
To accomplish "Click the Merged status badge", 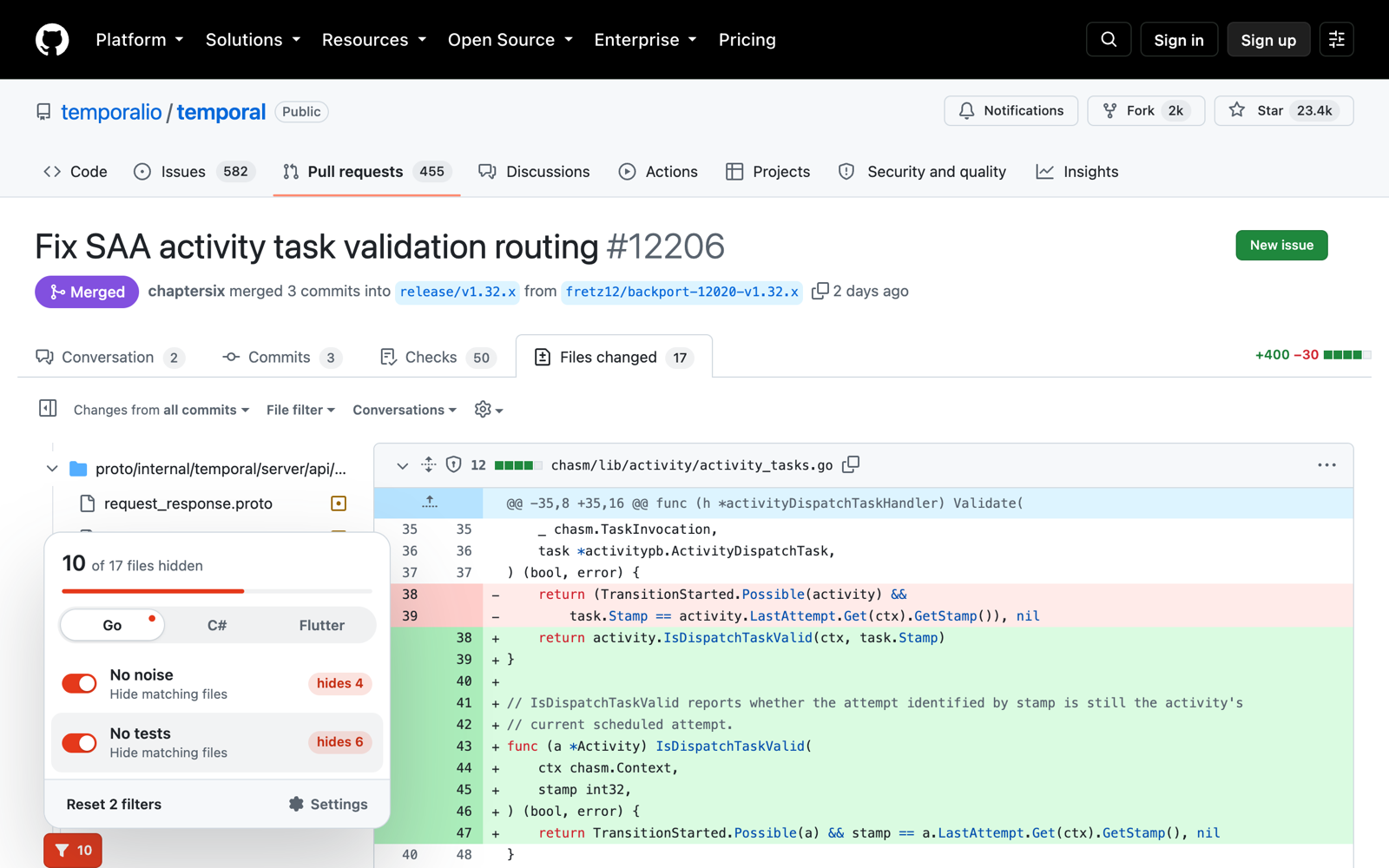I will pos(87,292).
